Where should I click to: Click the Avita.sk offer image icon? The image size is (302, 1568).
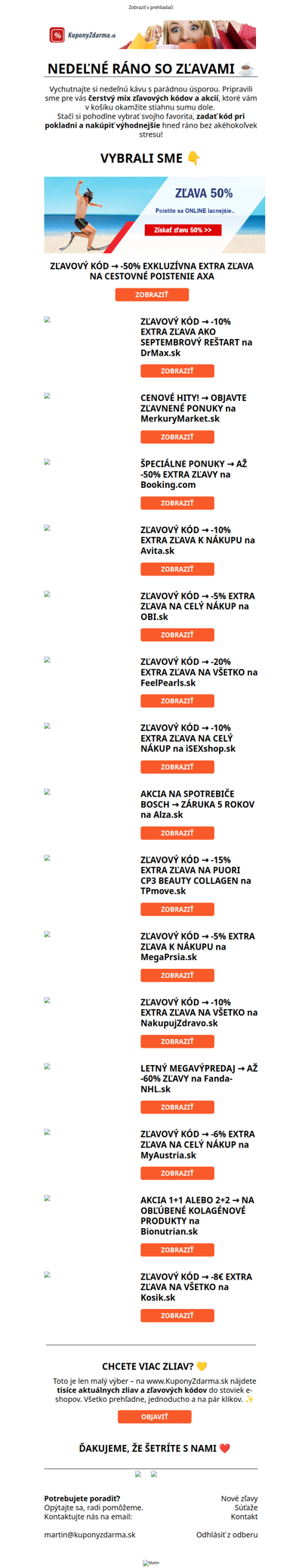point(48,528)
